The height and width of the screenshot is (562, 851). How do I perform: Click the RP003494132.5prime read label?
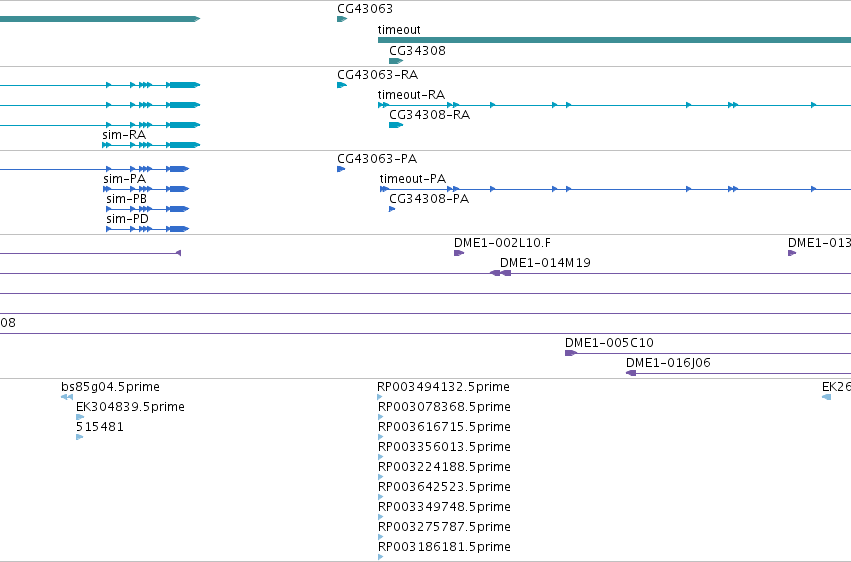[443, 387]
